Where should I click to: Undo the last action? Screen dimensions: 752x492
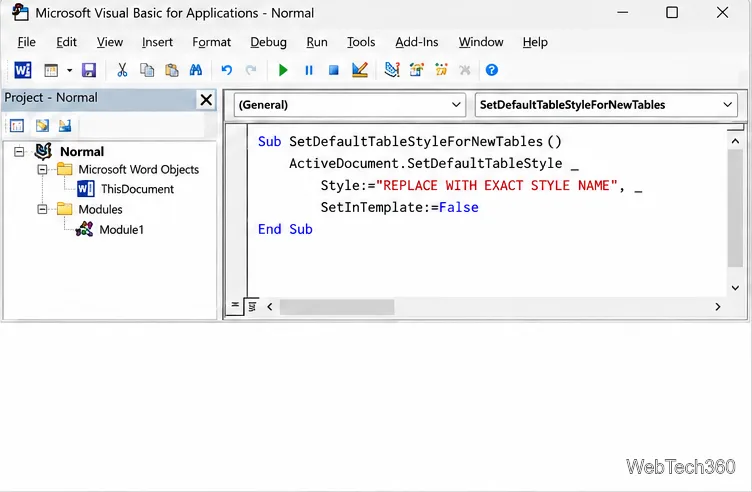226,70
